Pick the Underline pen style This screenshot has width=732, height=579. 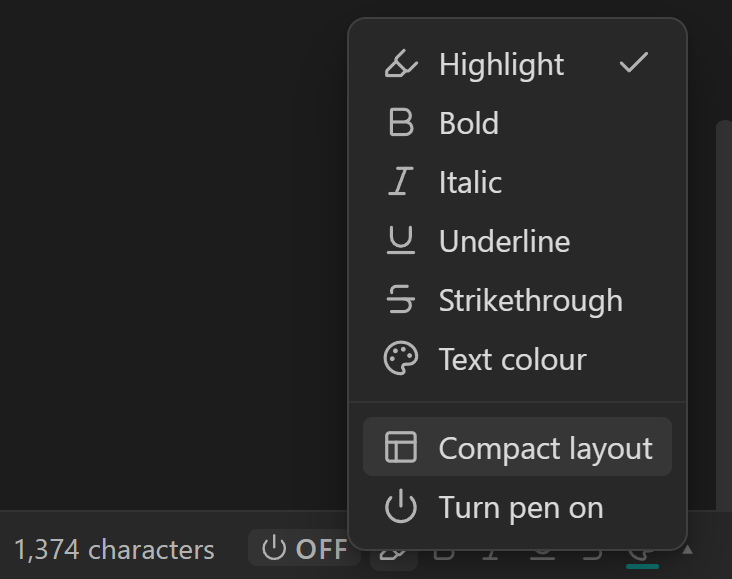[517, 241]
